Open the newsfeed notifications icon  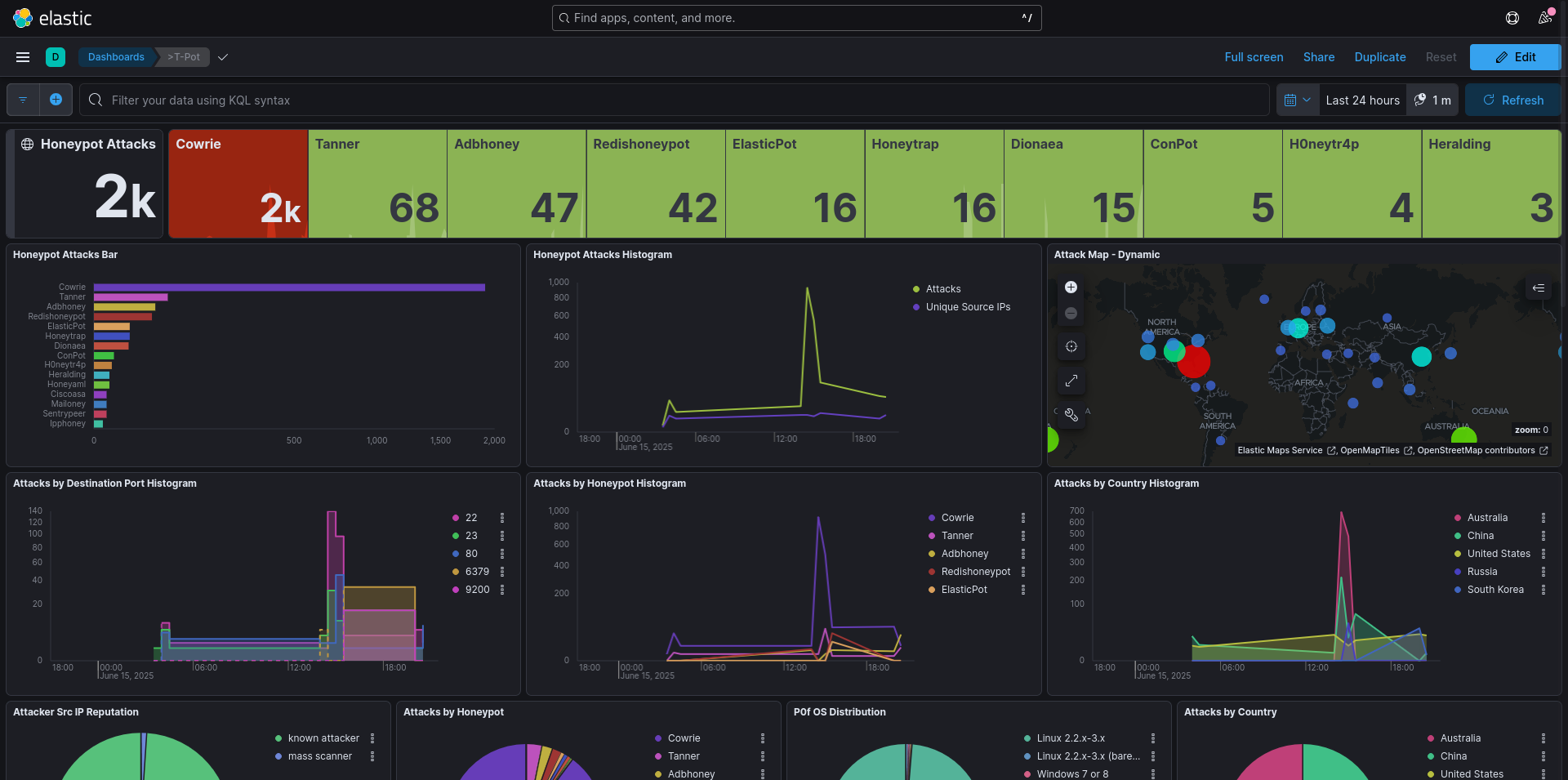1544,18
